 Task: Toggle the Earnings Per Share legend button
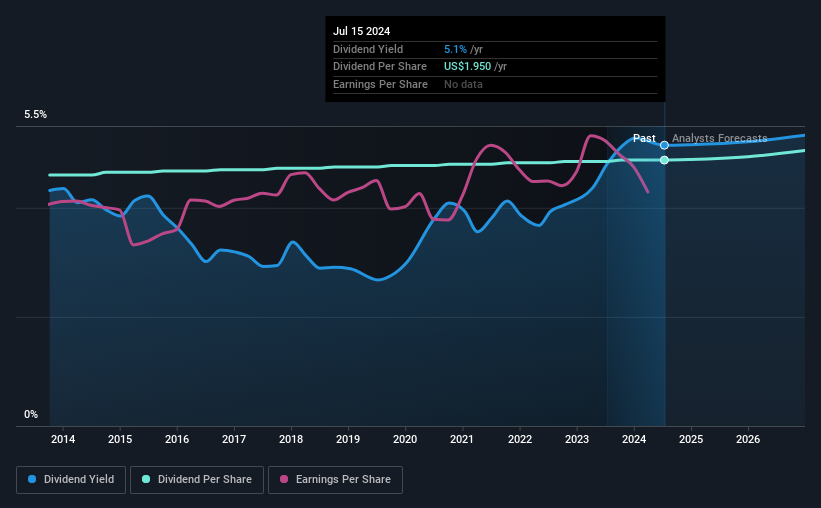click(335, 480)
